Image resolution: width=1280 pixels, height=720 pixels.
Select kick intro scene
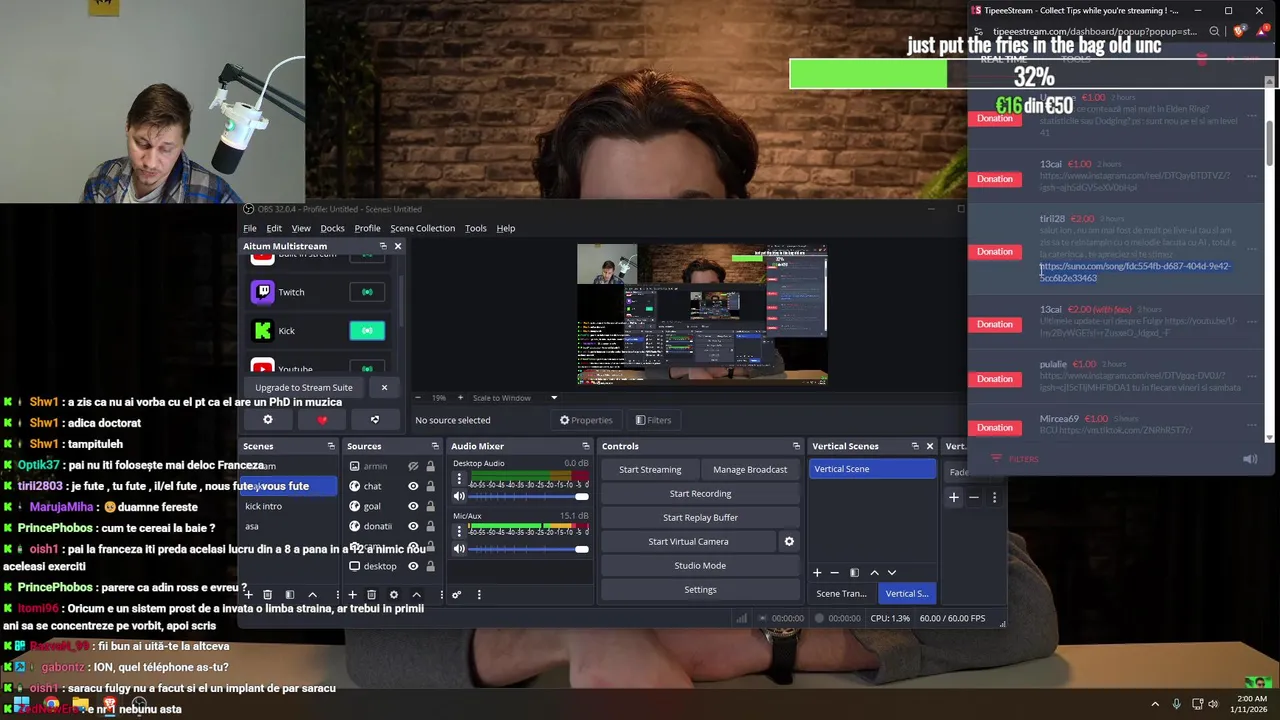[264, 506]
